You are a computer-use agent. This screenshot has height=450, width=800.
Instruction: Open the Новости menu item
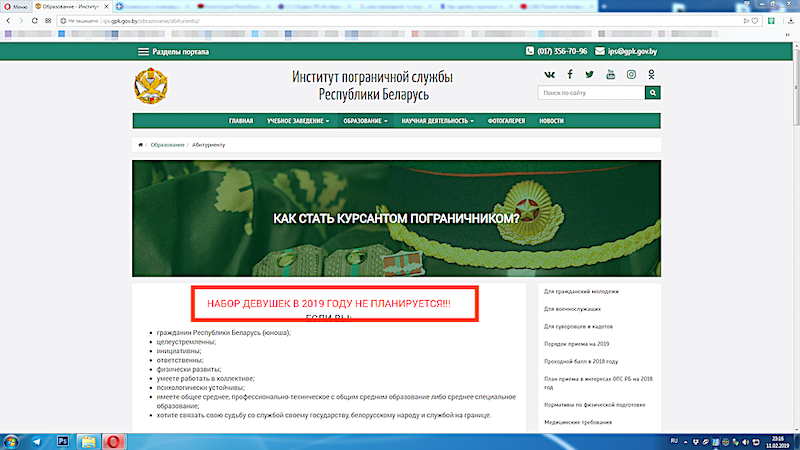[552, 121]
